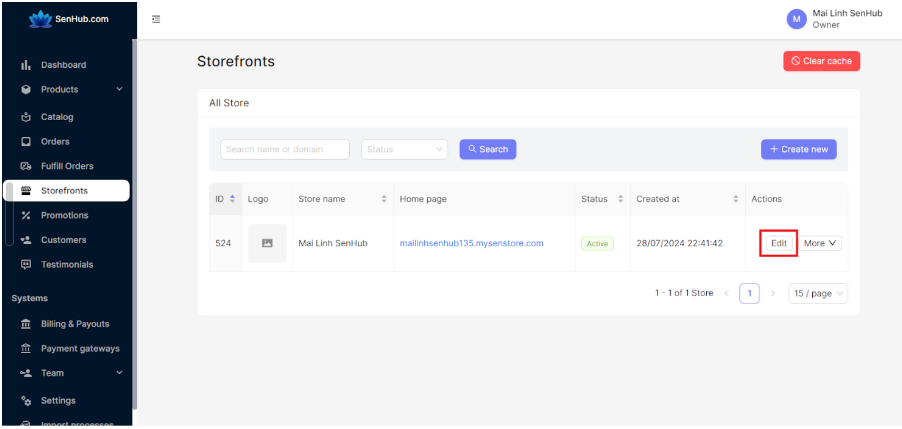Image resolution: width=902 pixels, height=429 pixels.
Task: Open Payment gateways page
Action: point(66,348)
